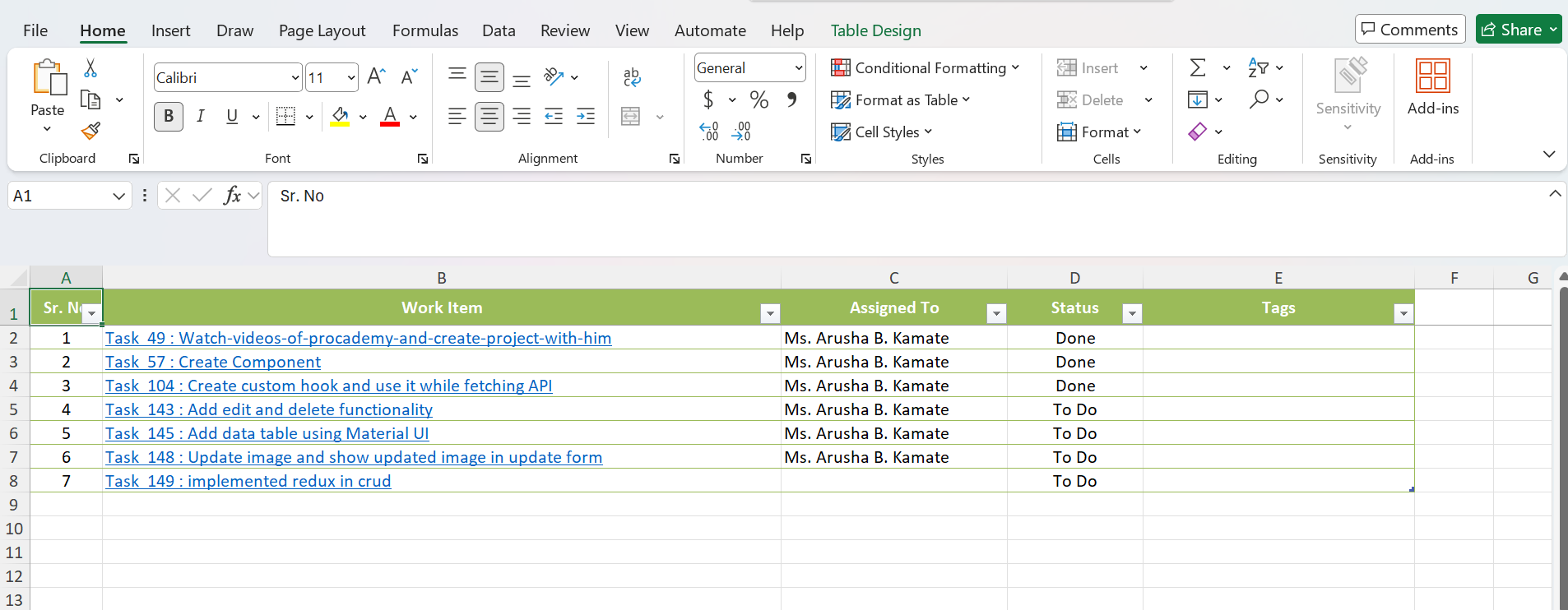Click the Cut scissors icon

(90, 68)
